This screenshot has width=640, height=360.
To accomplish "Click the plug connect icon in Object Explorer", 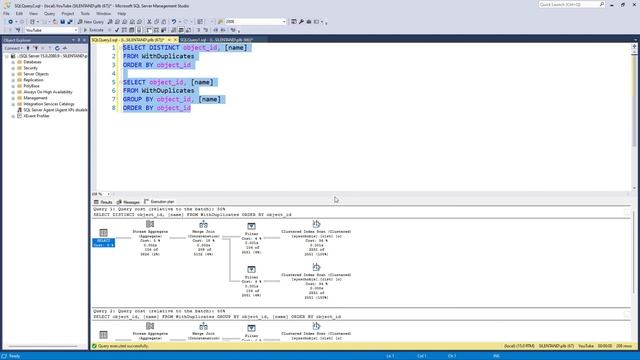I will pyautogui.click(x=28, y=48).
